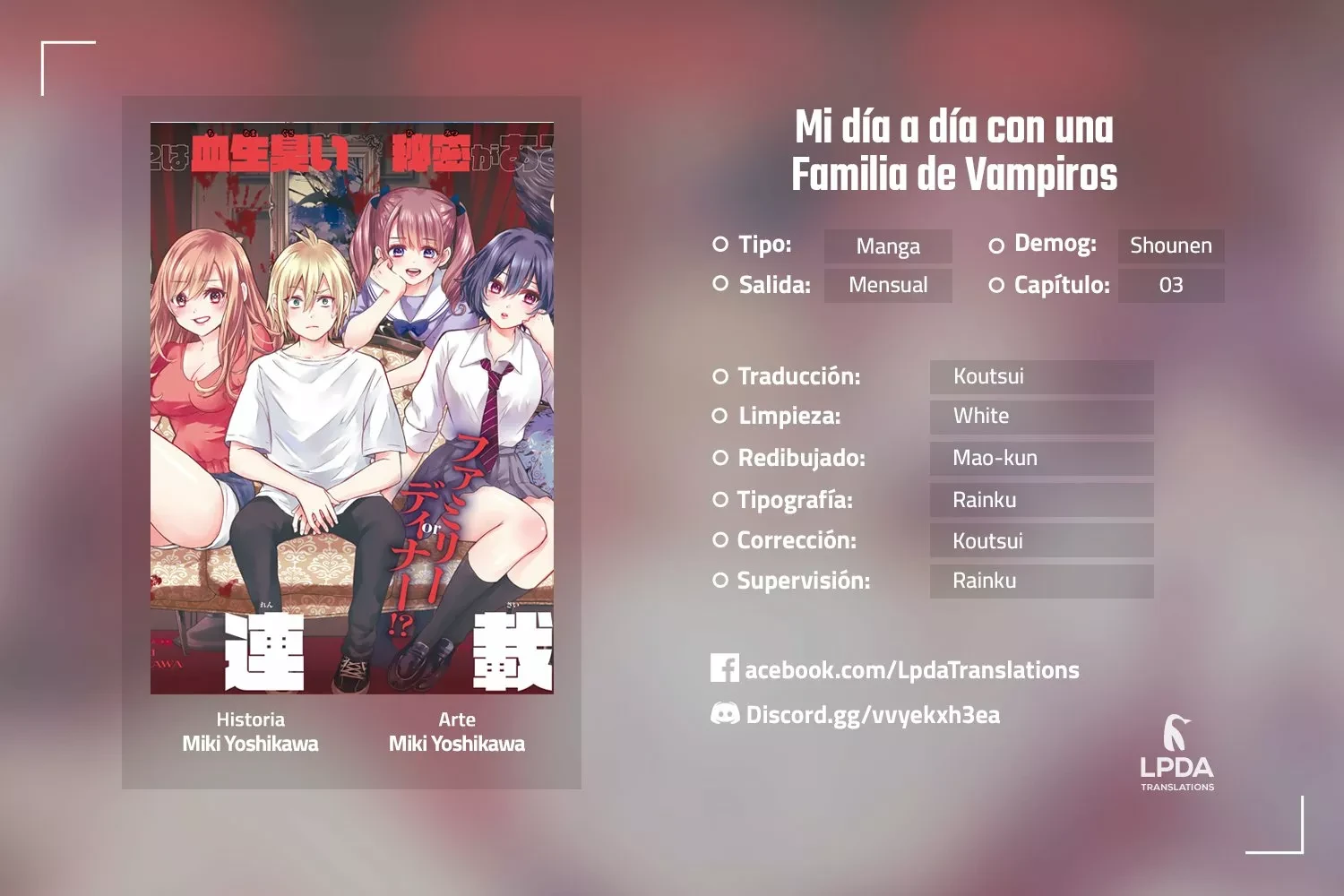Image resolution: width=1344 pixels, height=896 pixels.
Task: Open the facebook.com/LpdaTranslations link
Action: [x=912, y=669]
